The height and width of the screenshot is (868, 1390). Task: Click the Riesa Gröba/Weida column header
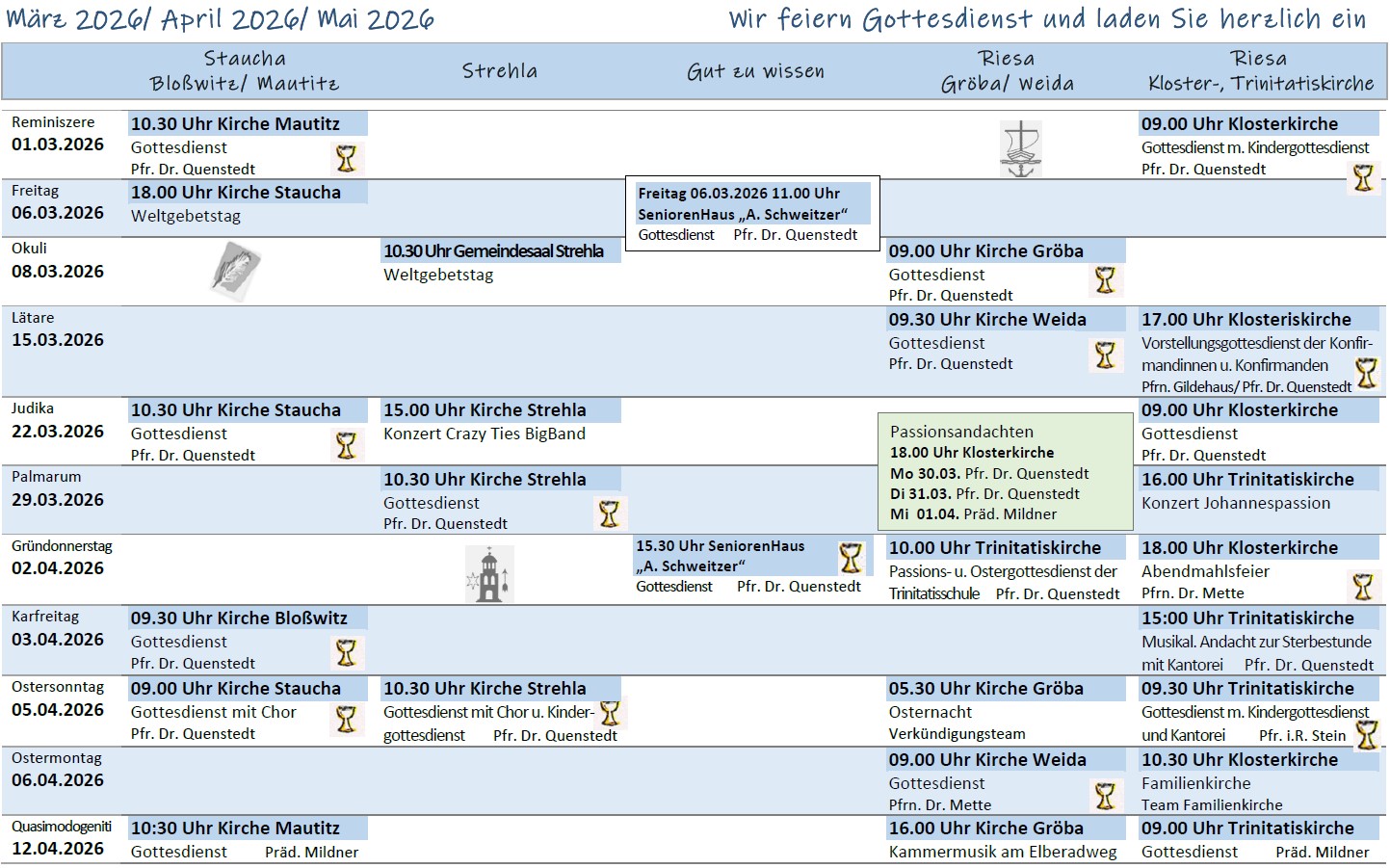coord(1007,71)
